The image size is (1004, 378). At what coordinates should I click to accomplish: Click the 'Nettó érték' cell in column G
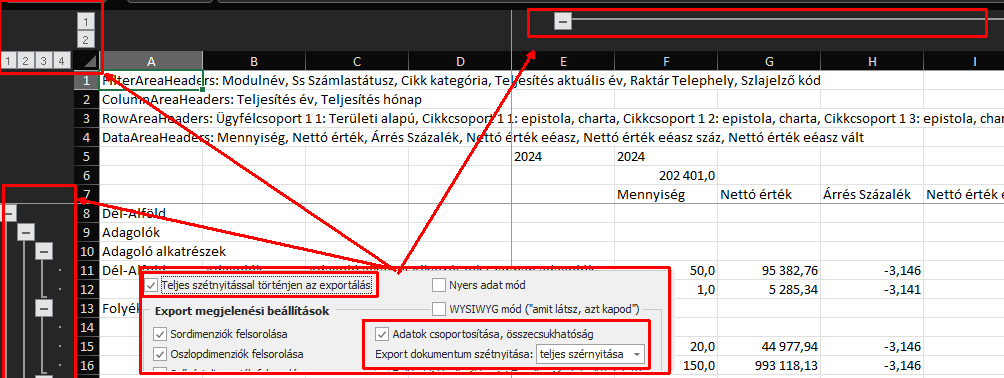(770, 195)
